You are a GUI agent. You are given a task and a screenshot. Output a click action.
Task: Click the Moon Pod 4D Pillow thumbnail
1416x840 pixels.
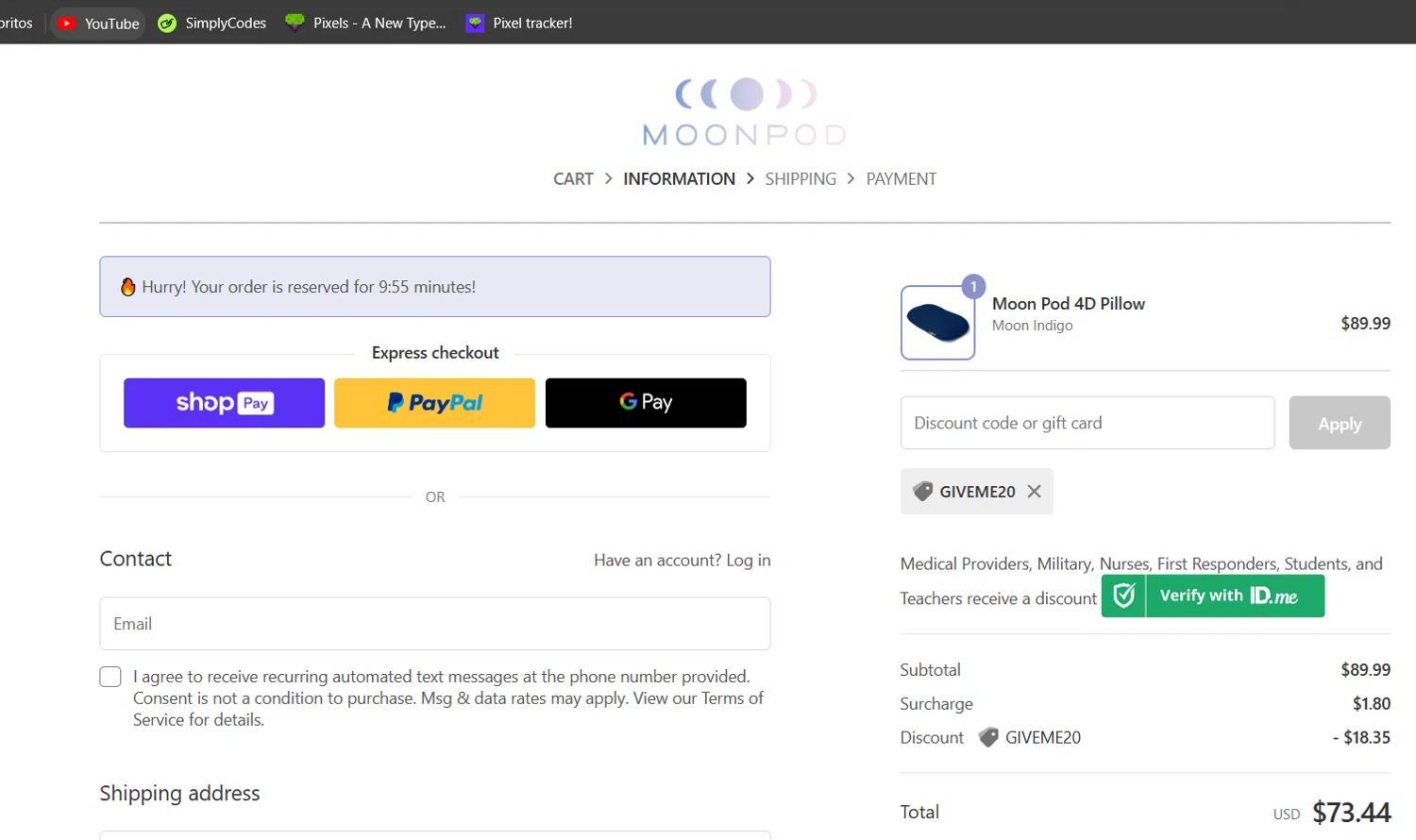[937, 323]
